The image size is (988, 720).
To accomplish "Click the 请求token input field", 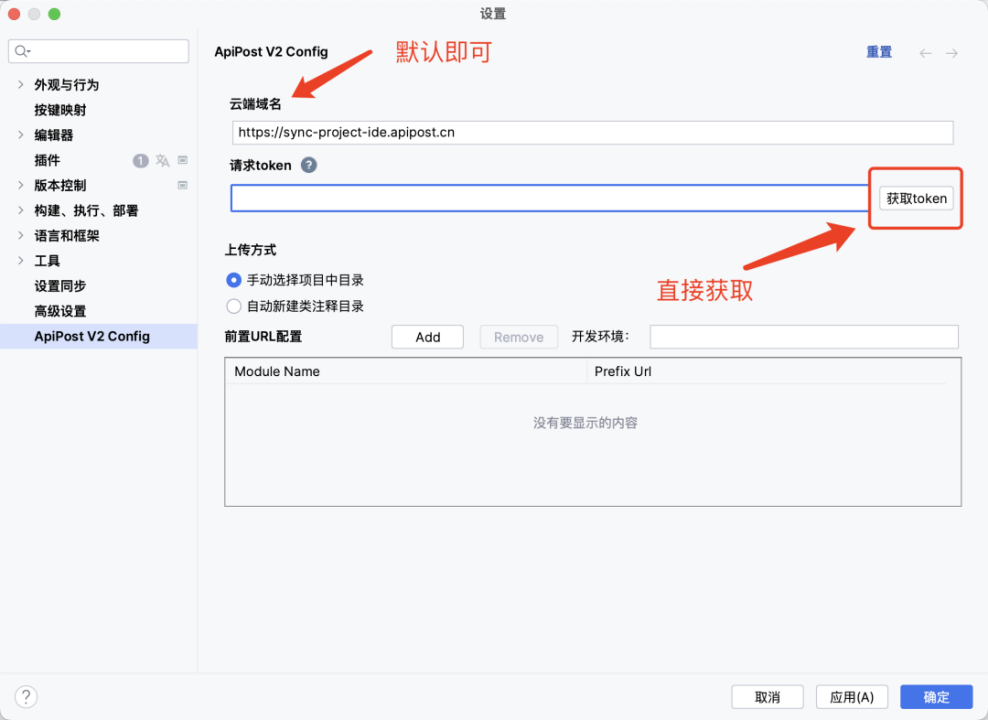I will [550, 198].
